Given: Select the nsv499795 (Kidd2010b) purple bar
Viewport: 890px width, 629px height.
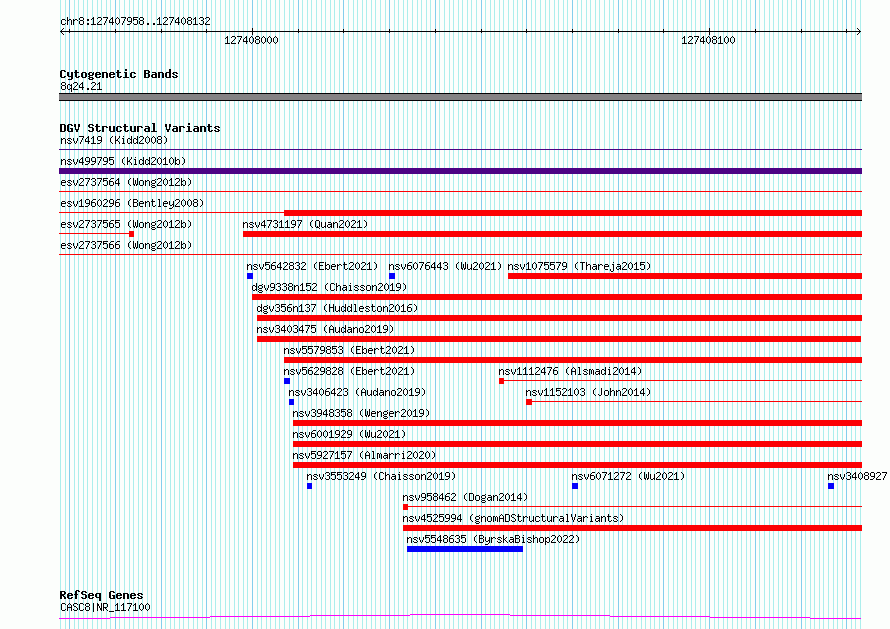Looking at the screenshot, I should coord(460,171).
